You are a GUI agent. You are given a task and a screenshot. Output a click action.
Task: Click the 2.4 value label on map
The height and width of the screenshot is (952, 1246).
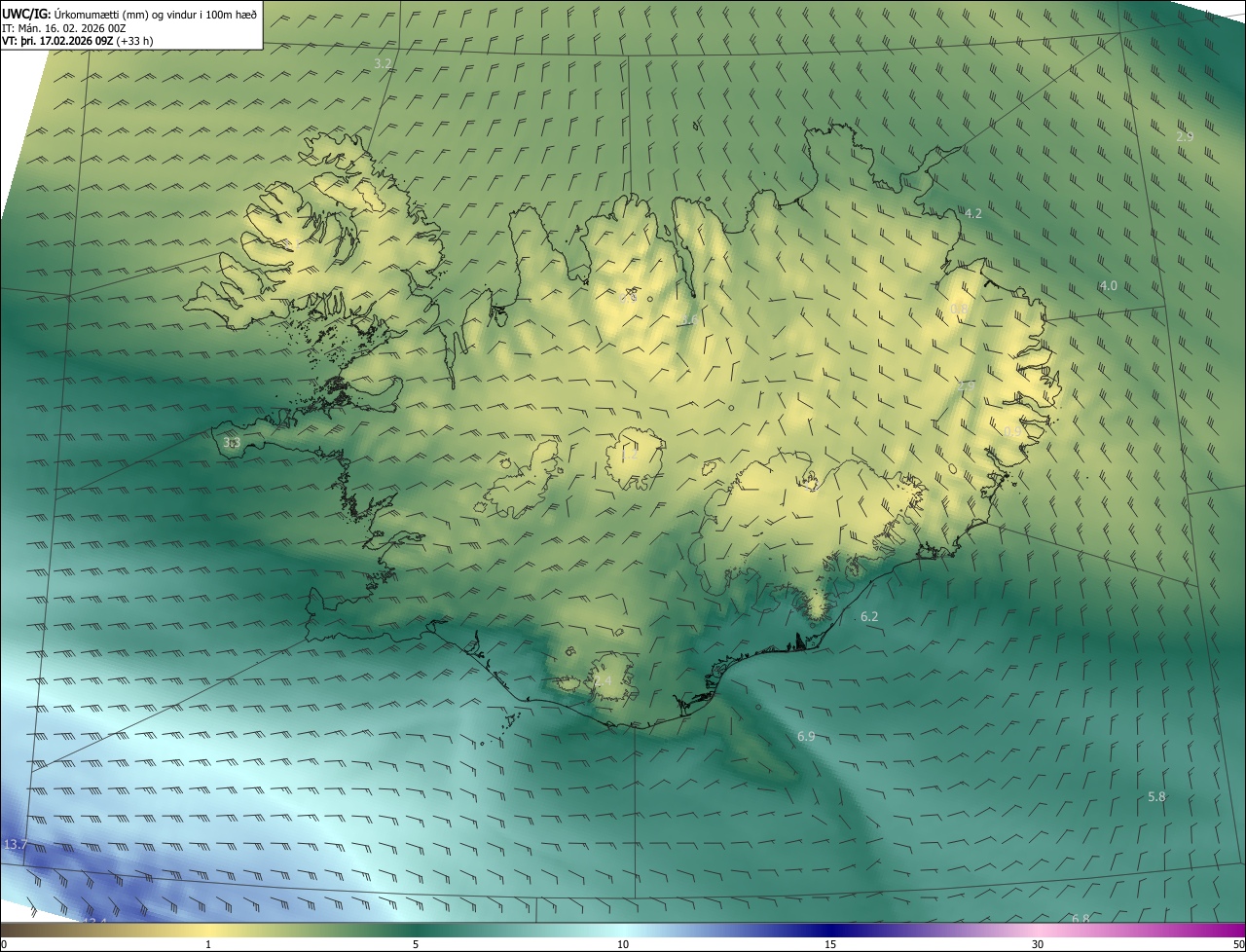(x=603, y=681)
